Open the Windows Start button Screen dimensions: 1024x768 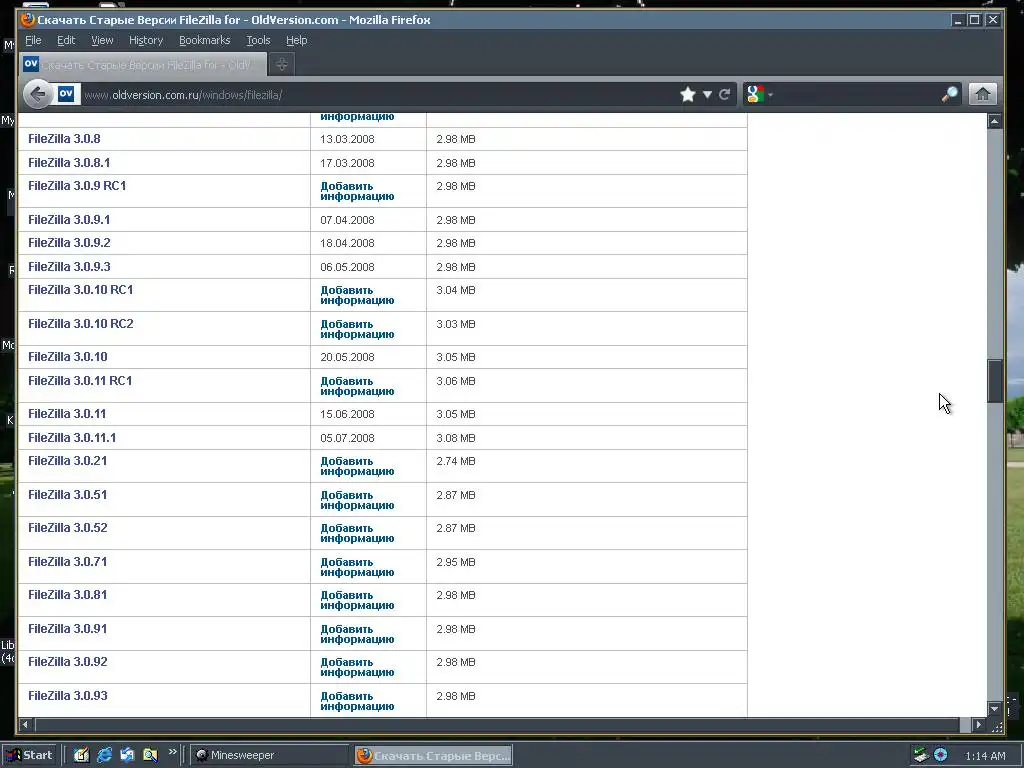tap(31, 755)
